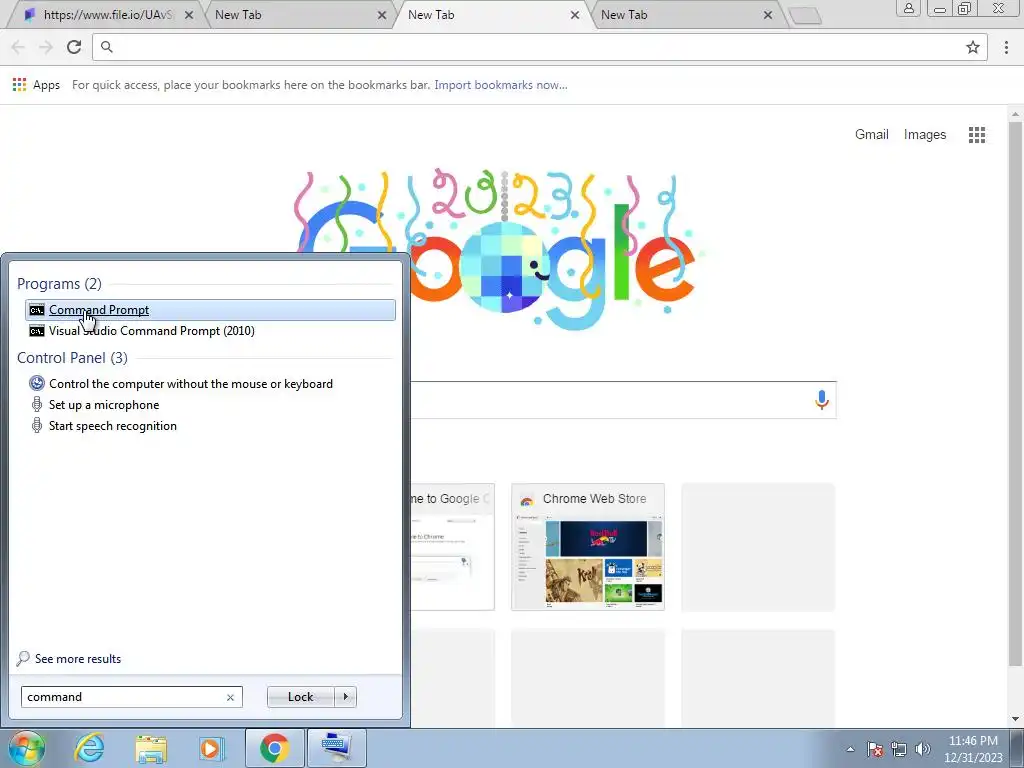1024x768 pixels.
Task: Click Action Center flag icon
Action: [875, 749]
